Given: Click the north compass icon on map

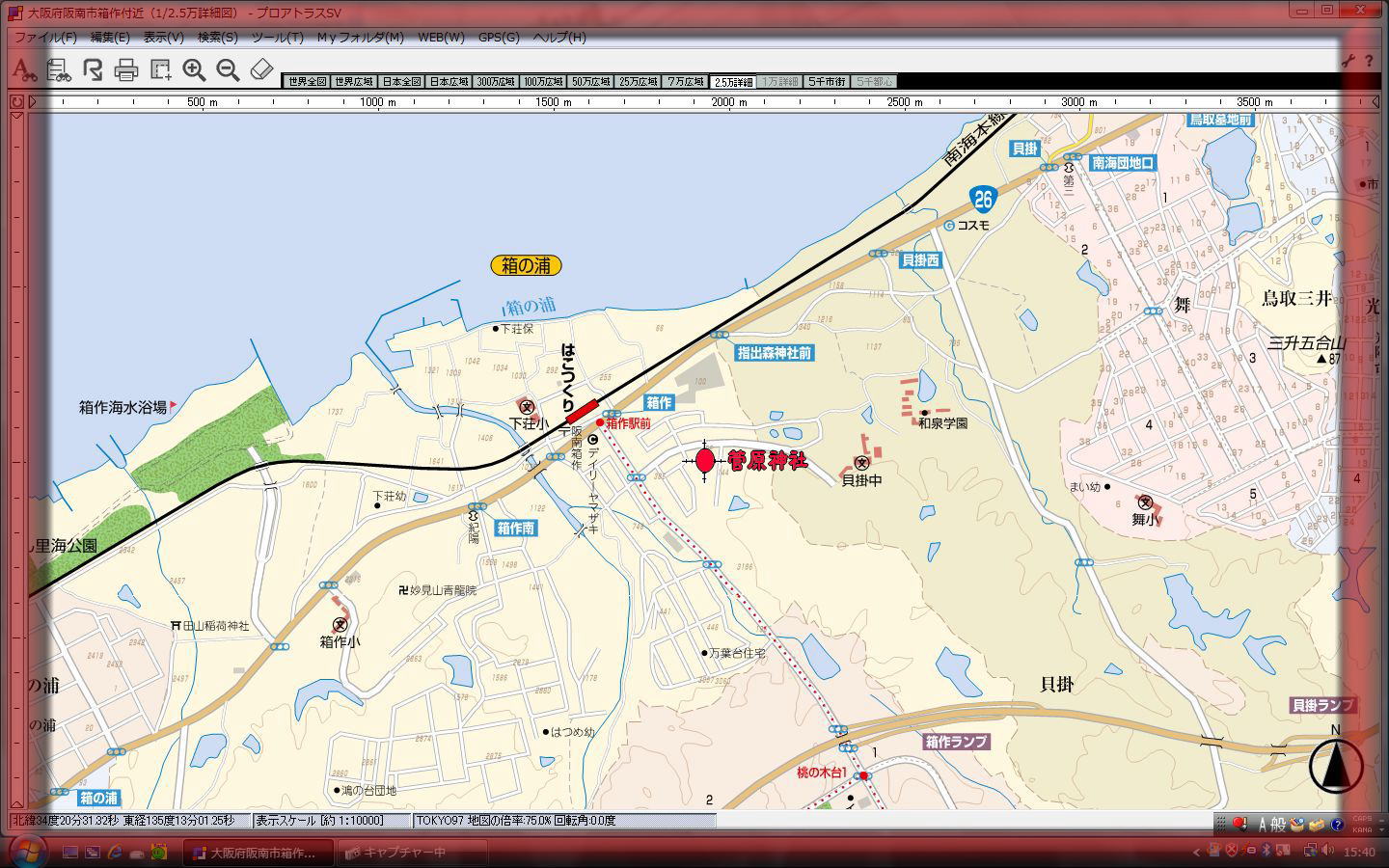Looking at the screenshot, I should [x=1336, y=767].
